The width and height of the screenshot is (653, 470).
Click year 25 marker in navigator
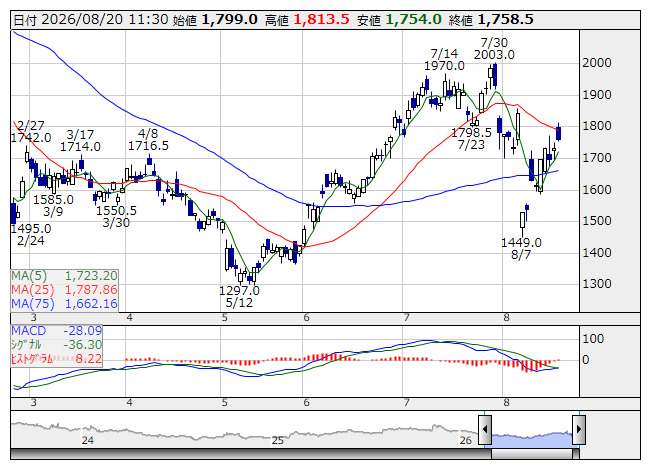(277, 440)
